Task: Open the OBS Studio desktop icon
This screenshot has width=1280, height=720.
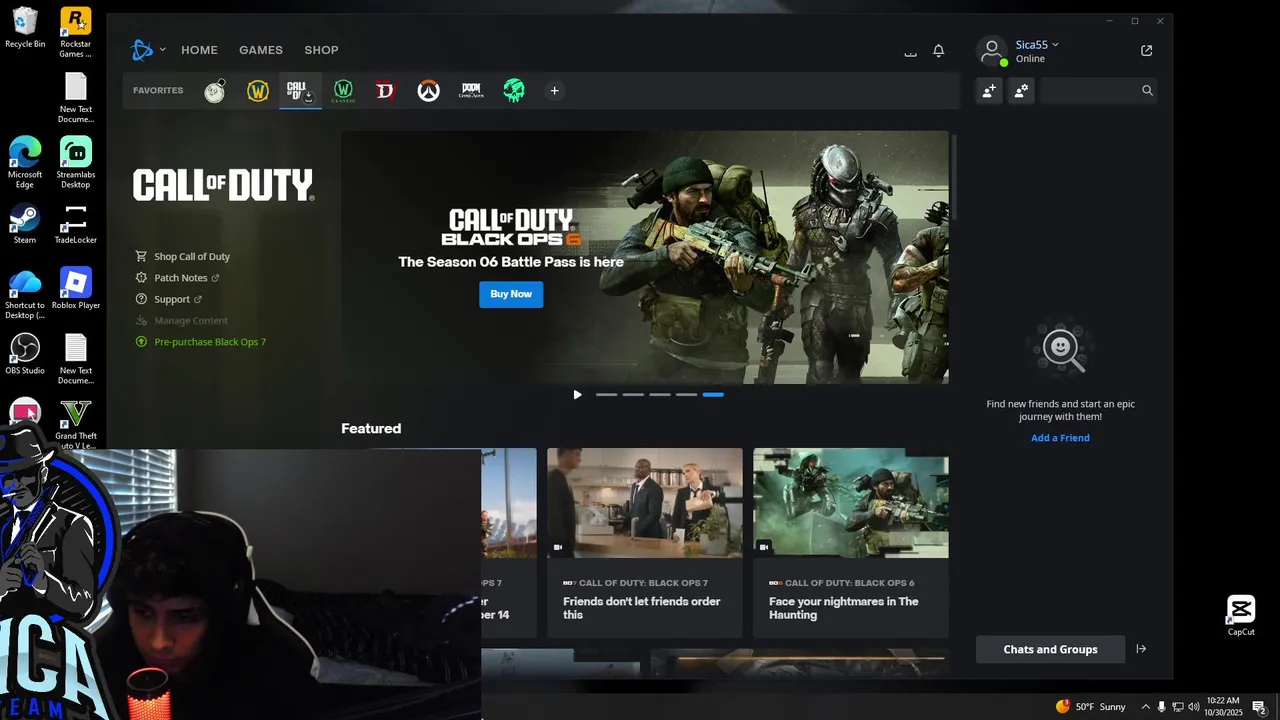Action: pos(25,354)
